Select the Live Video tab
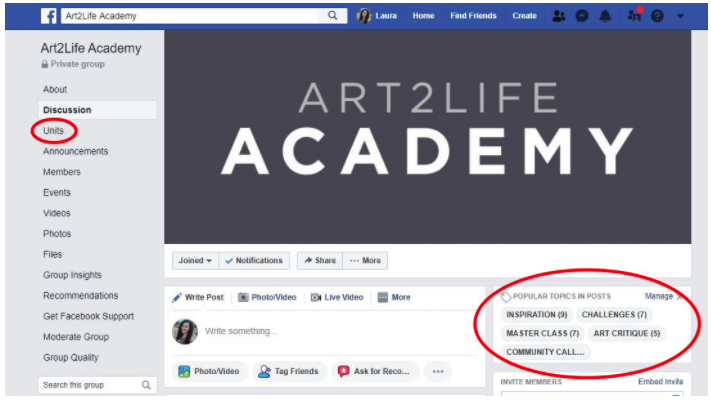 pos(337,298)
